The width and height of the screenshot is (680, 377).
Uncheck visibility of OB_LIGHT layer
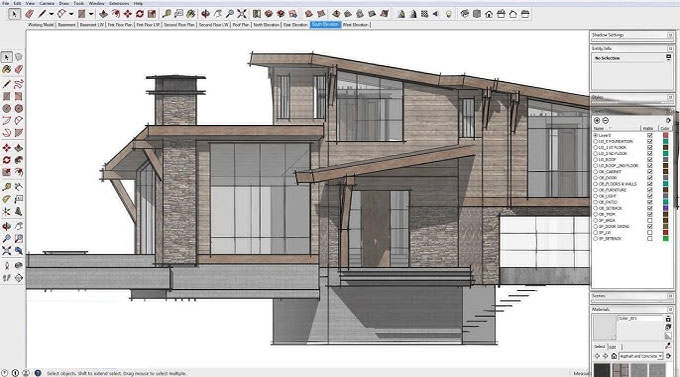650,196
